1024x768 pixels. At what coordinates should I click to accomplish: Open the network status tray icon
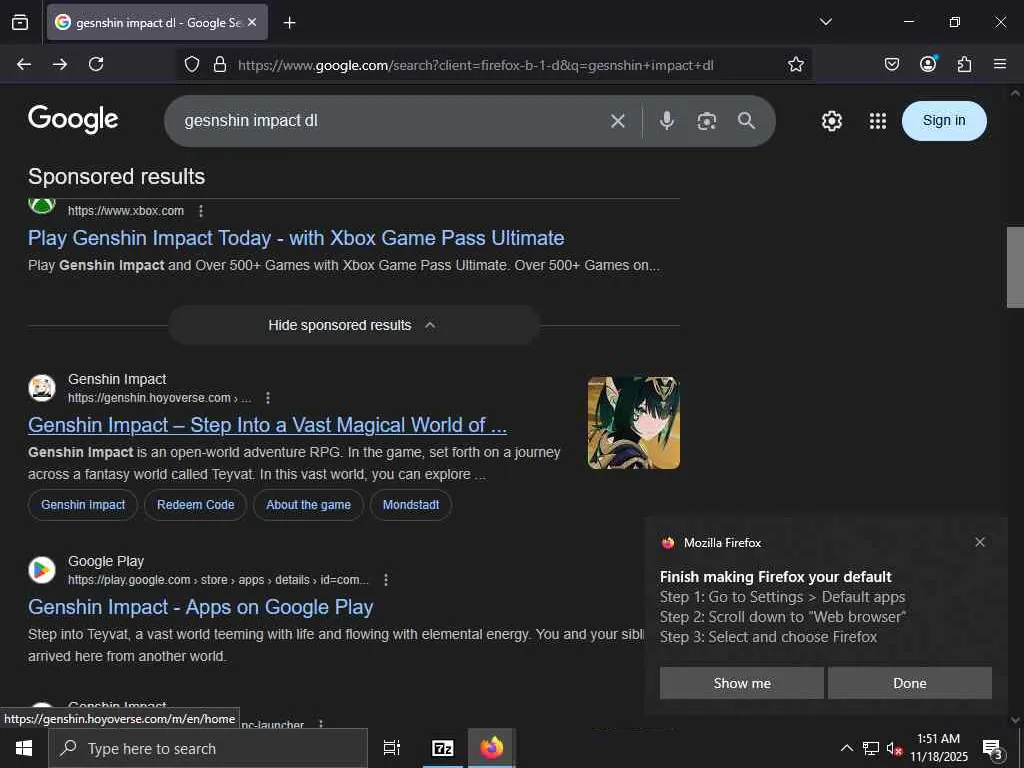(x=871, y=748)
